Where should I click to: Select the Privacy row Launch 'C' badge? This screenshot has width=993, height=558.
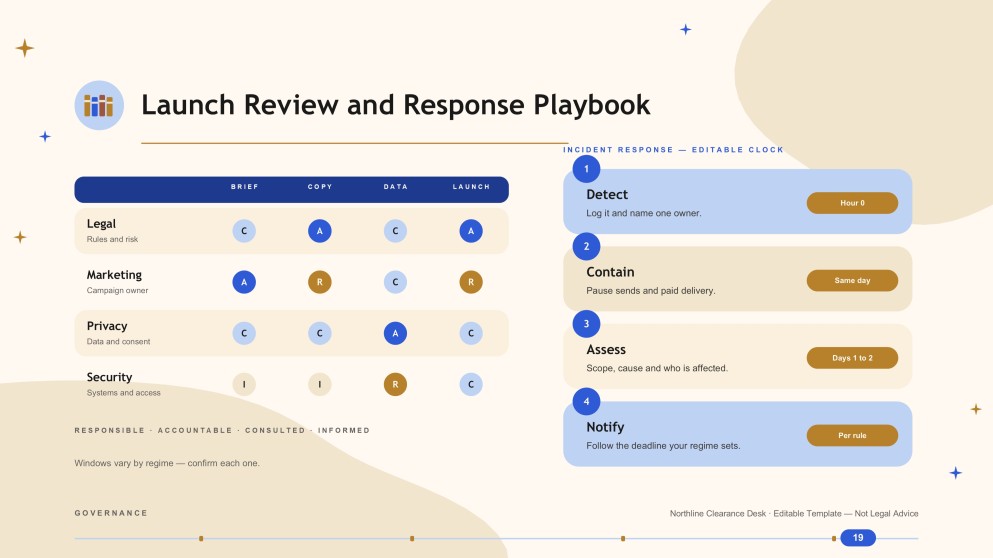tap(471, 333)
